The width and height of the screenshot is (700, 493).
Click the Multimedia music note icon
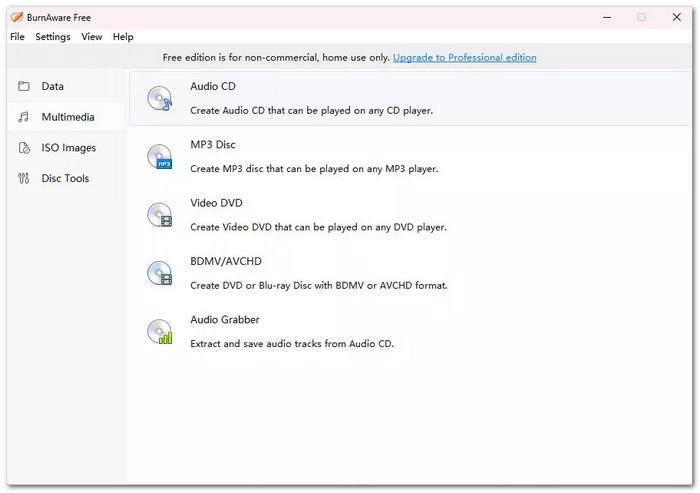coord(24,117)
